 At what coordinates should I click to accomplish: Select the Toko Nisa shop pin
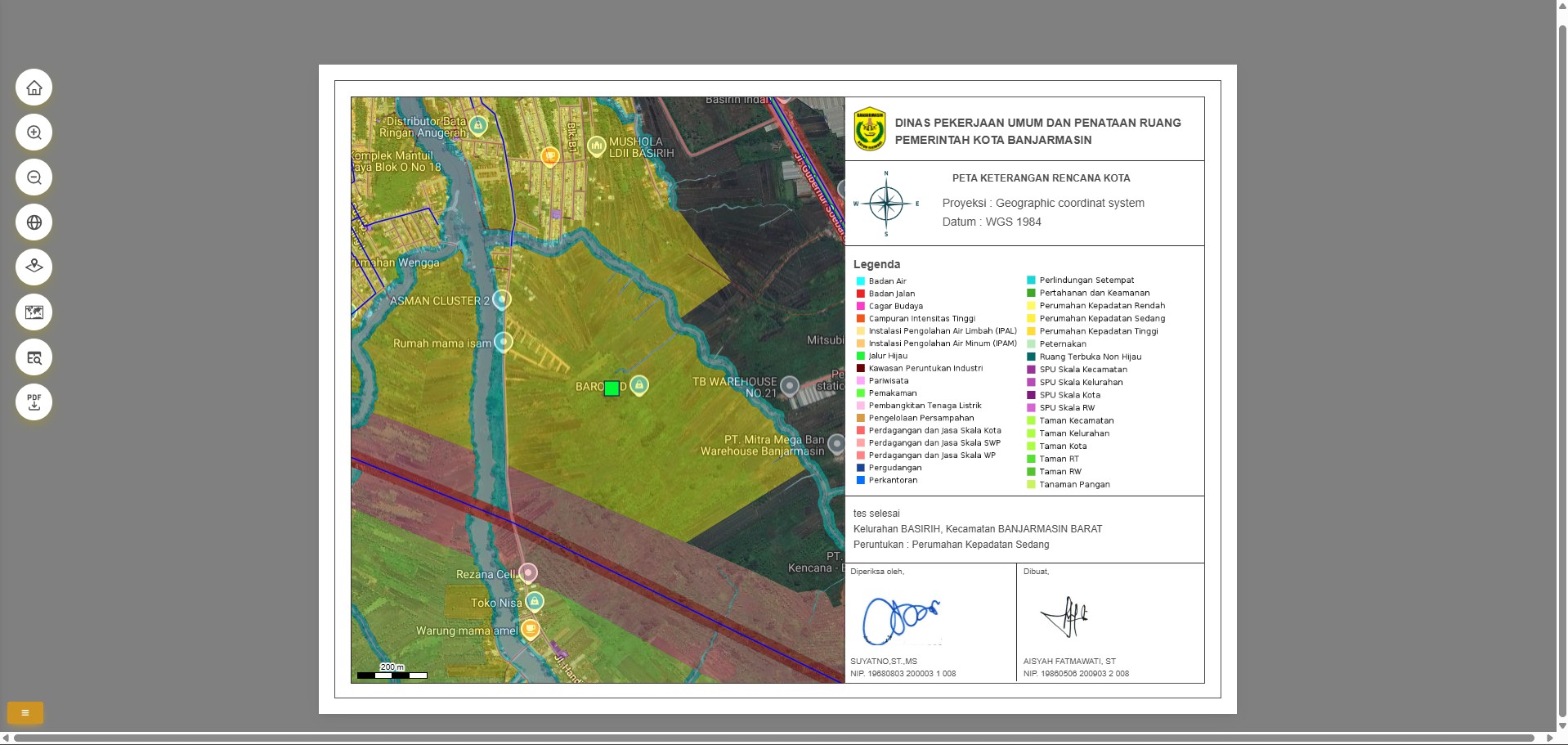click(534, 602)
